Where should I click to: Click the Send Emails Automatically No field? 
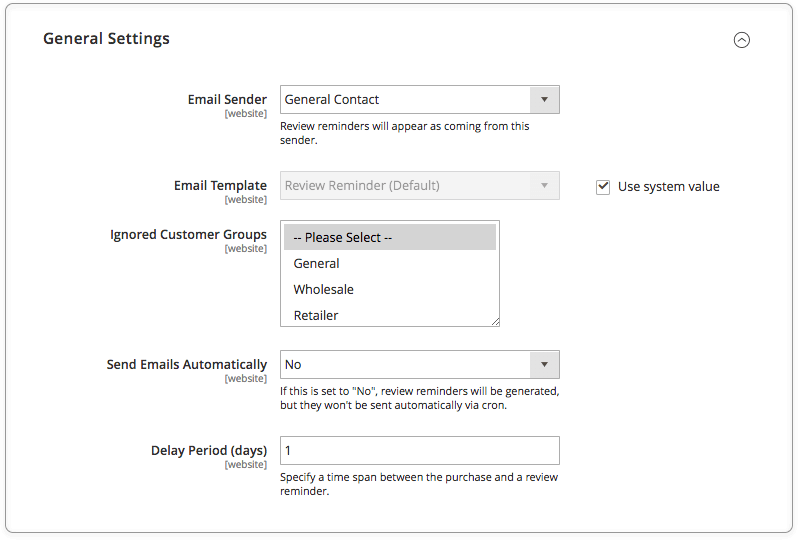(x=419, y=364)
